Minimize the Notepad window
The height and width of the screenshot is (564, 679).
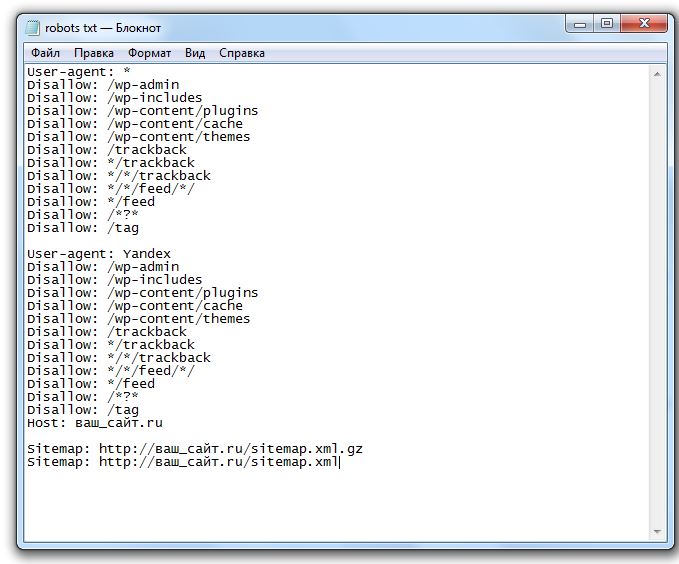(x=581, y=24)
